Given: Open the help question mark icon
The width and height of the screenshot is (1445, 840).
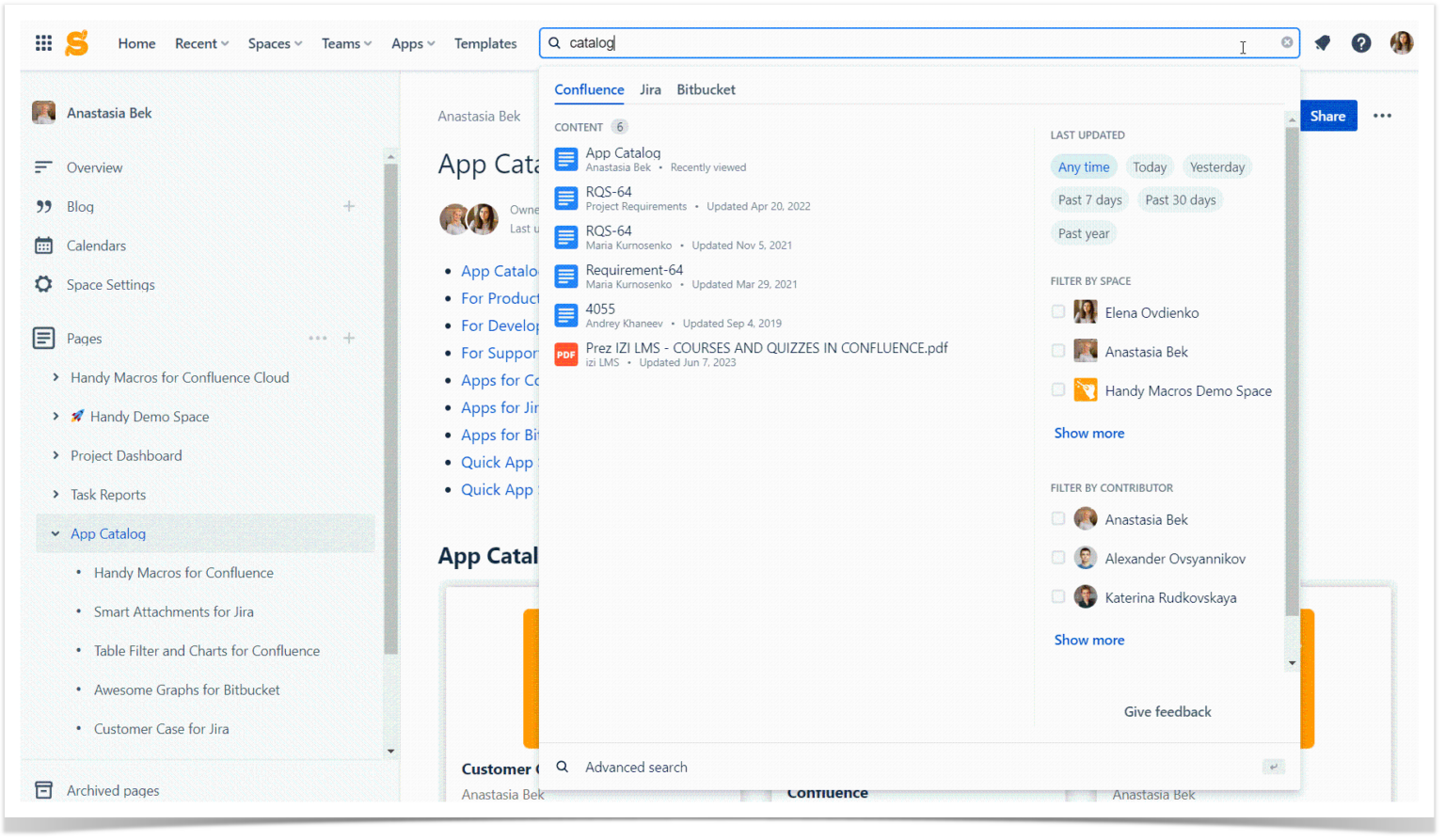Looking at the screenshot, I should coord(1360,43).
